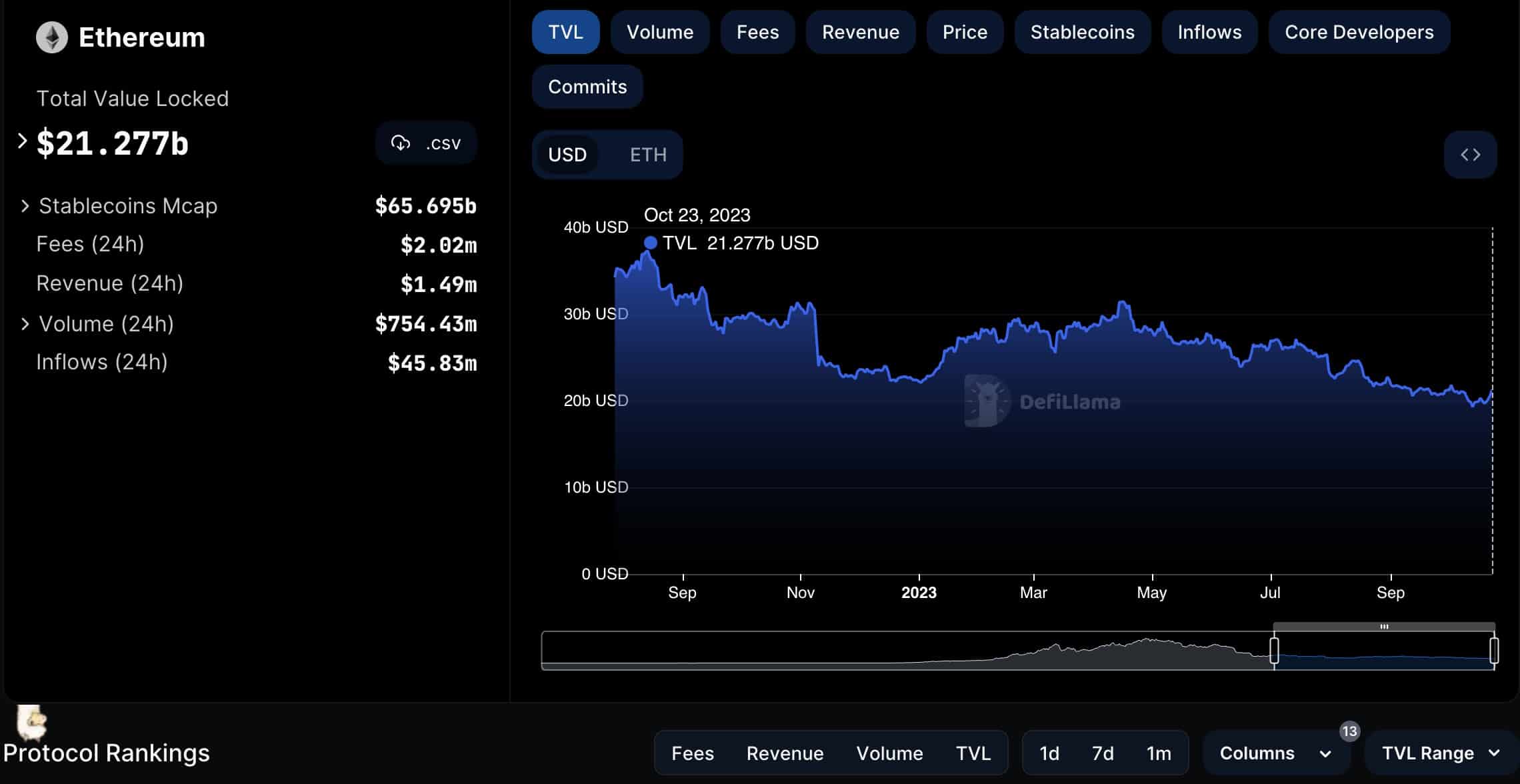Viewport: 1520px width, 784px height.
Task: Choose the 7d time period
Action: (1103, 753)
